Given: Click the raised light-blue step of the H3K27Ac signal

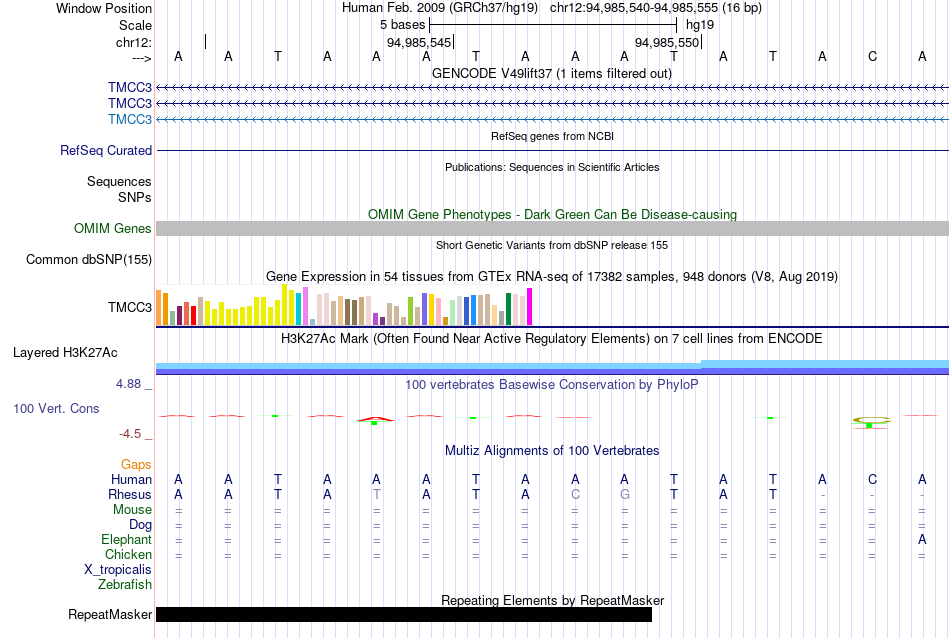Looking at the screenshot, I should coord(825,364).
